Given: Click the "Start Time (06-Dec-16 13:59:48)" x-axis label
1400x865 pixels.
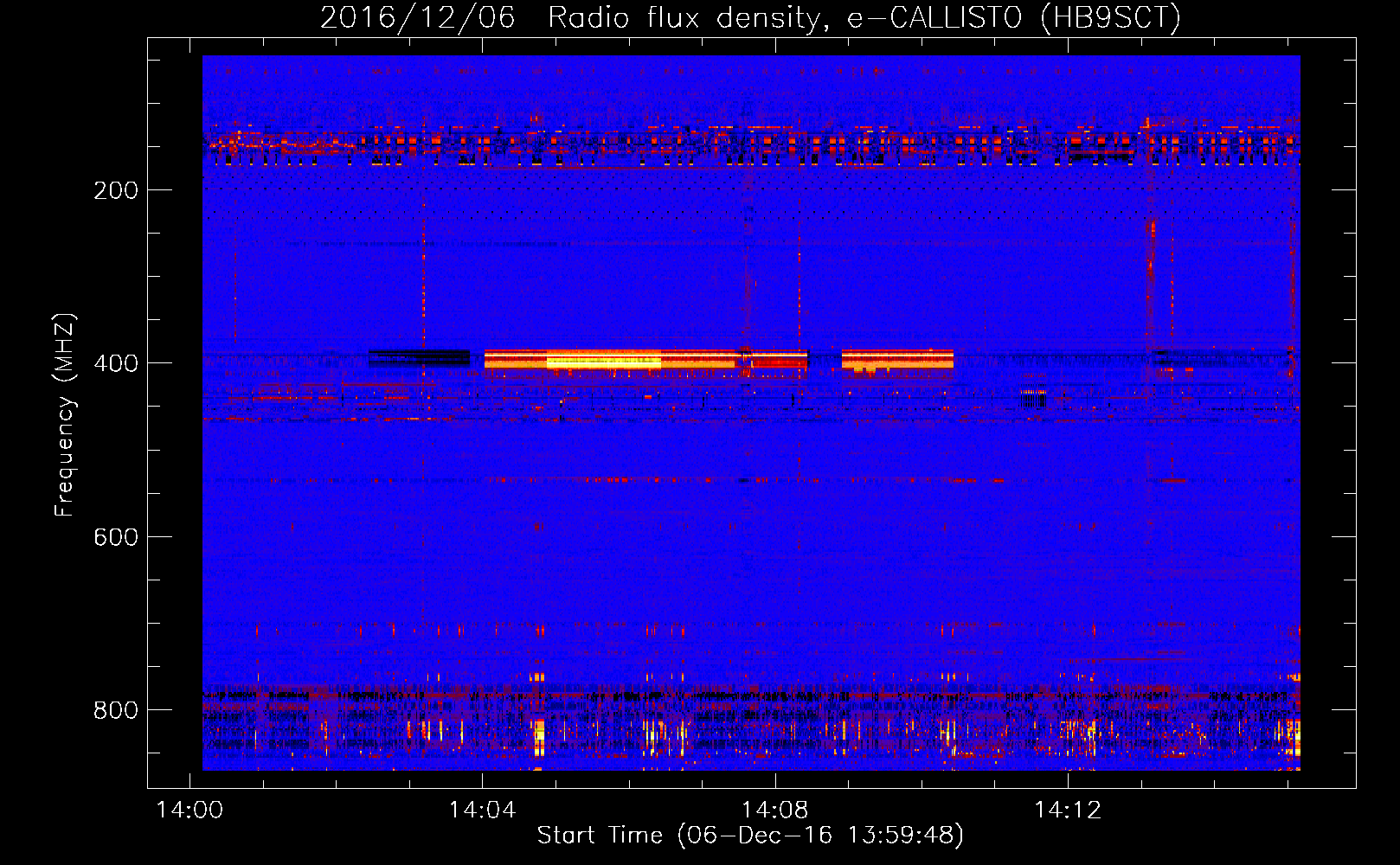Looking at the screenshot, I should [x=750, y=836].
